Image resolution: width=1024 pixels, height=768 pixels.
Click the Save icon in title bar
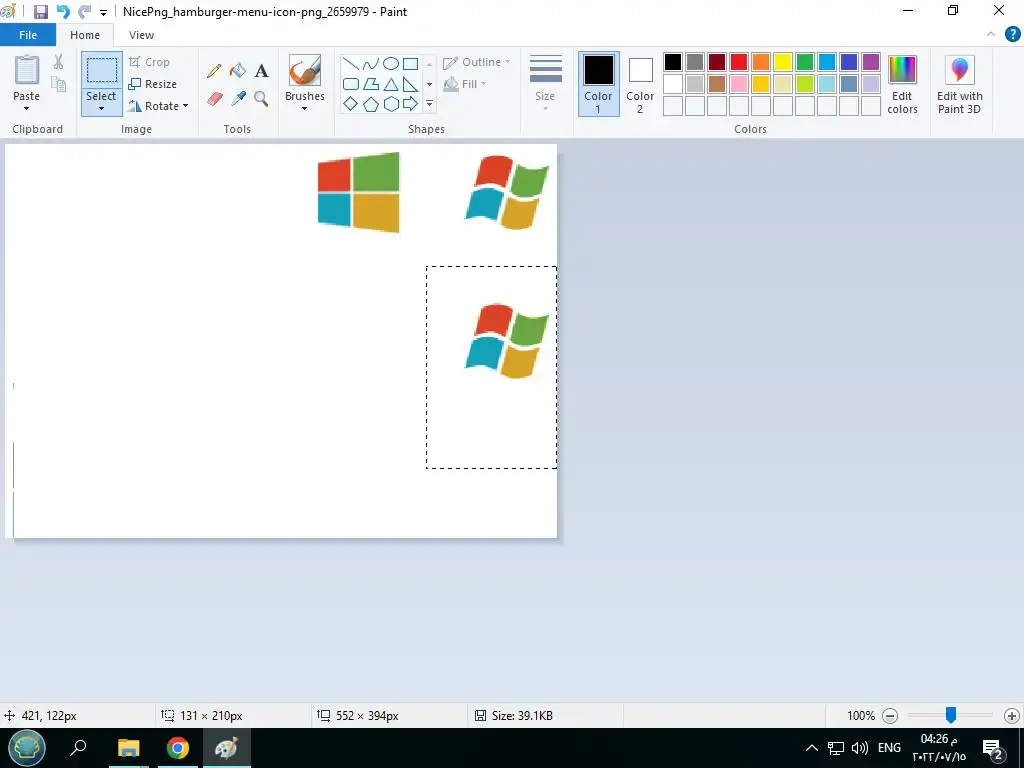tap(40, 12)
